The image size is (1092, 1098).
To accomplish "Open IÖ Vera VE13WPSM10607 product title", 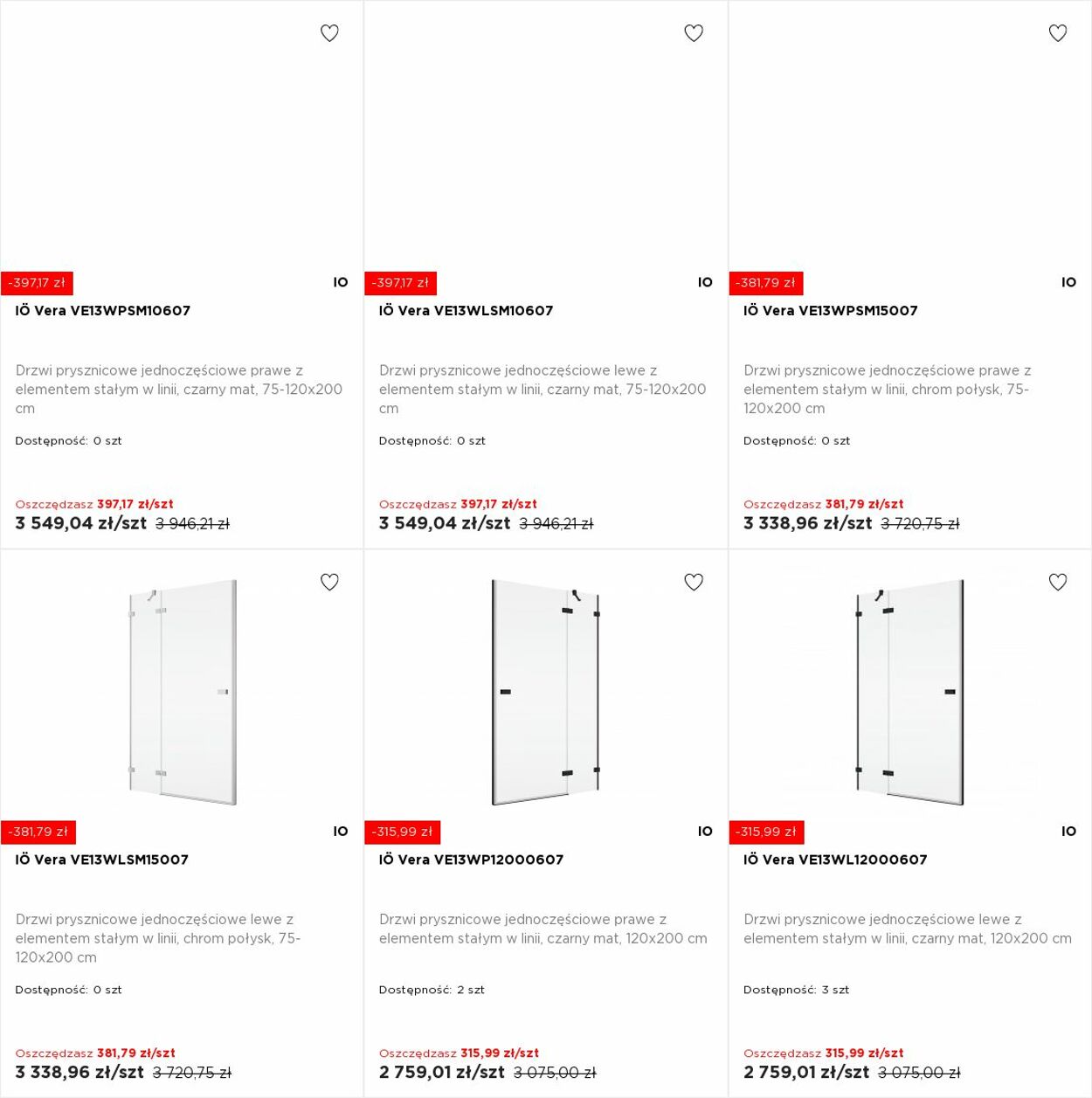I will pos(103,310).
